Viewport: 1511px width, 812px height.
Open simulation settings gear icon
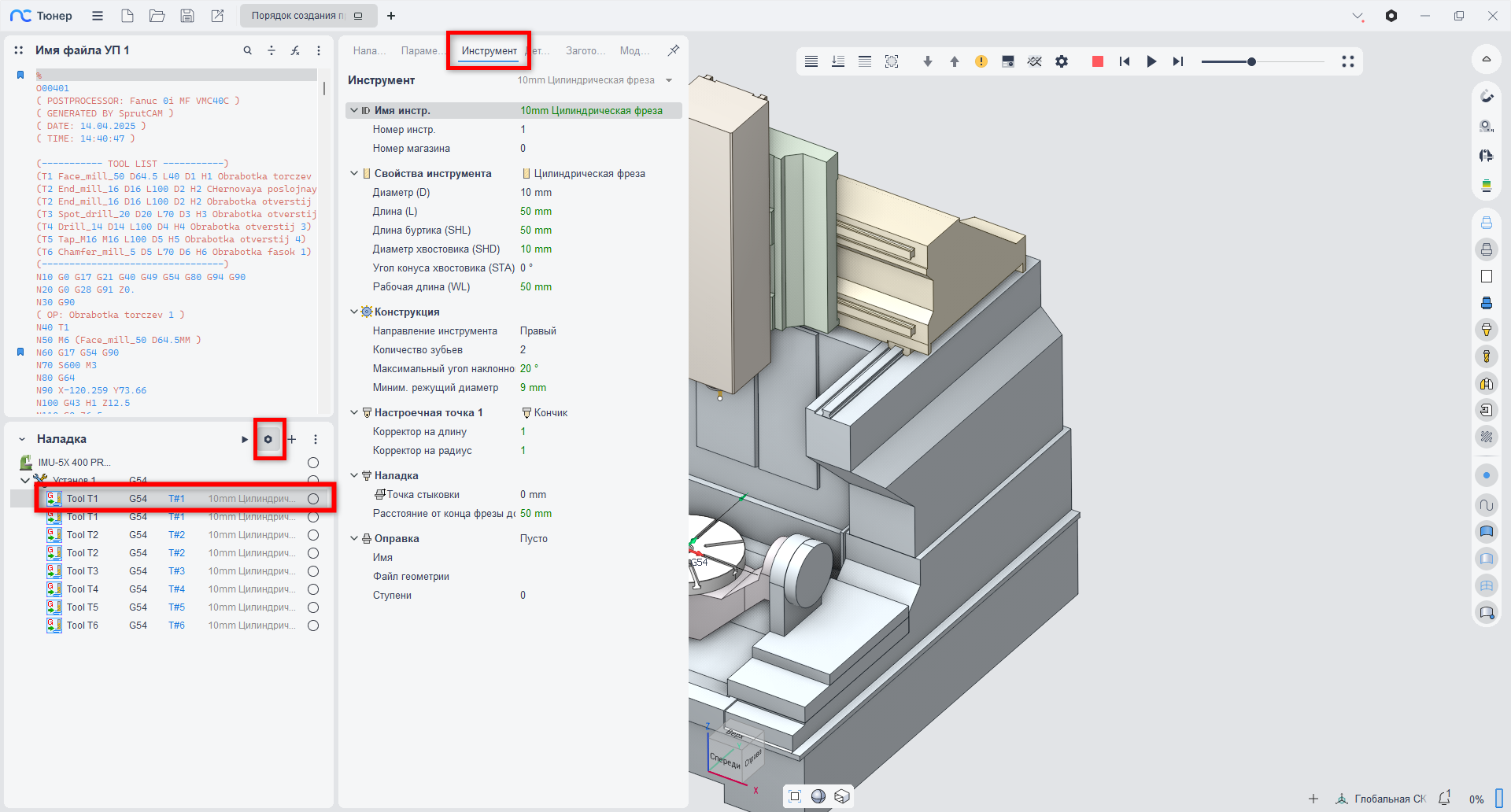coord(1062,61)
